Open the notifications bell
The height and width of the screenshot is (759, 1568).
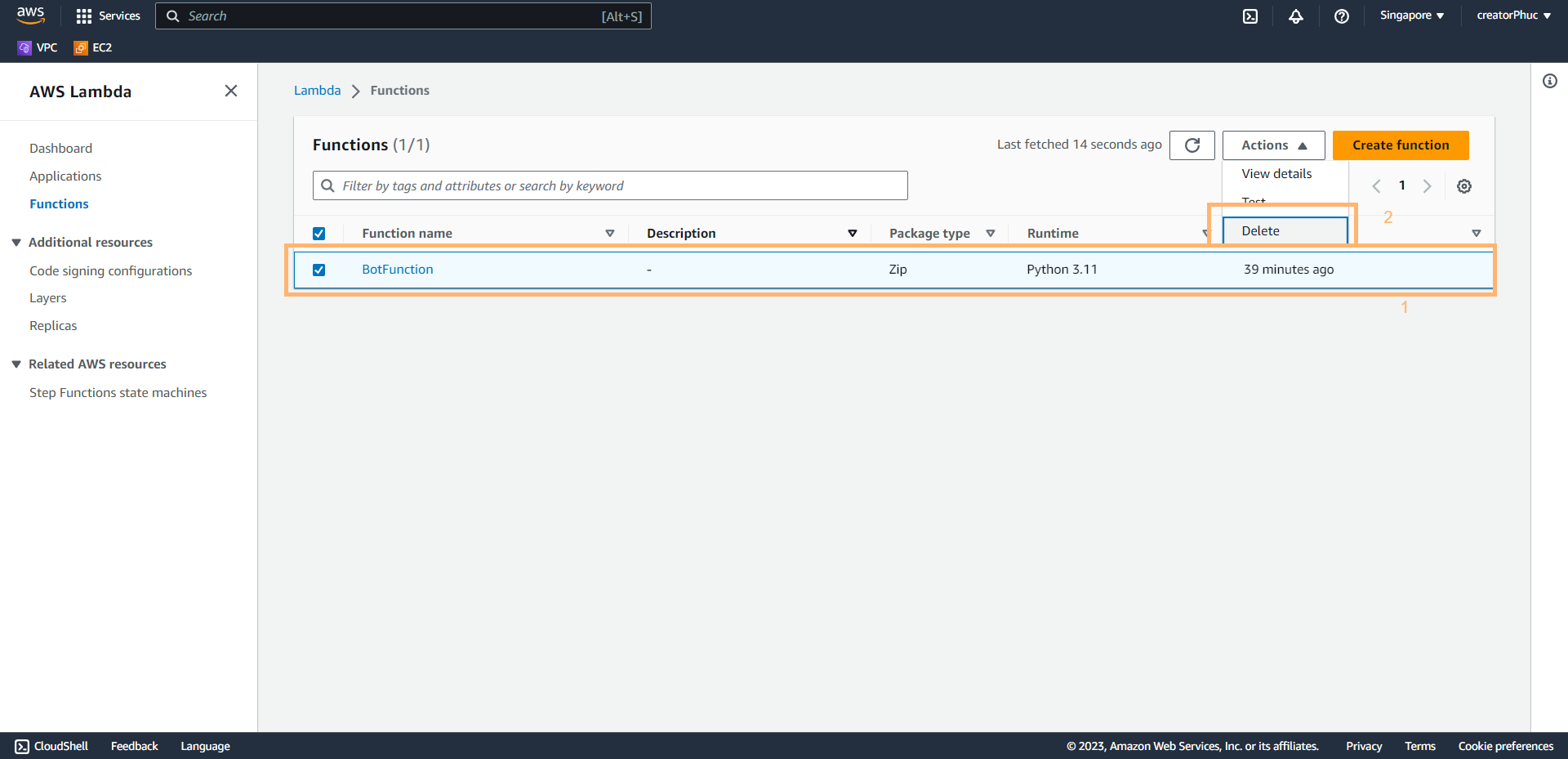point(1296,16)
